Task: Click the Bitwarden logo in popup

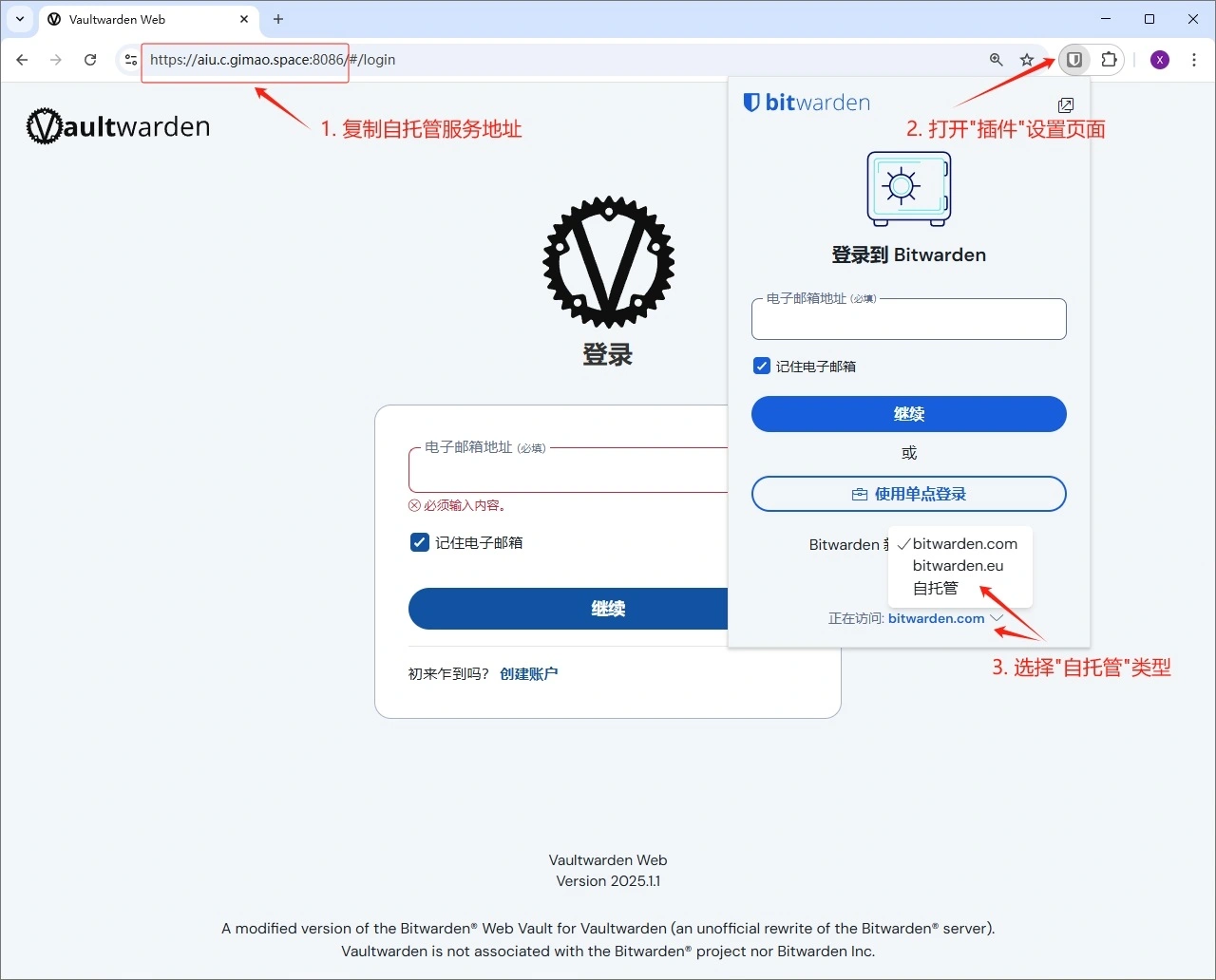Action: tap(807, 103)
